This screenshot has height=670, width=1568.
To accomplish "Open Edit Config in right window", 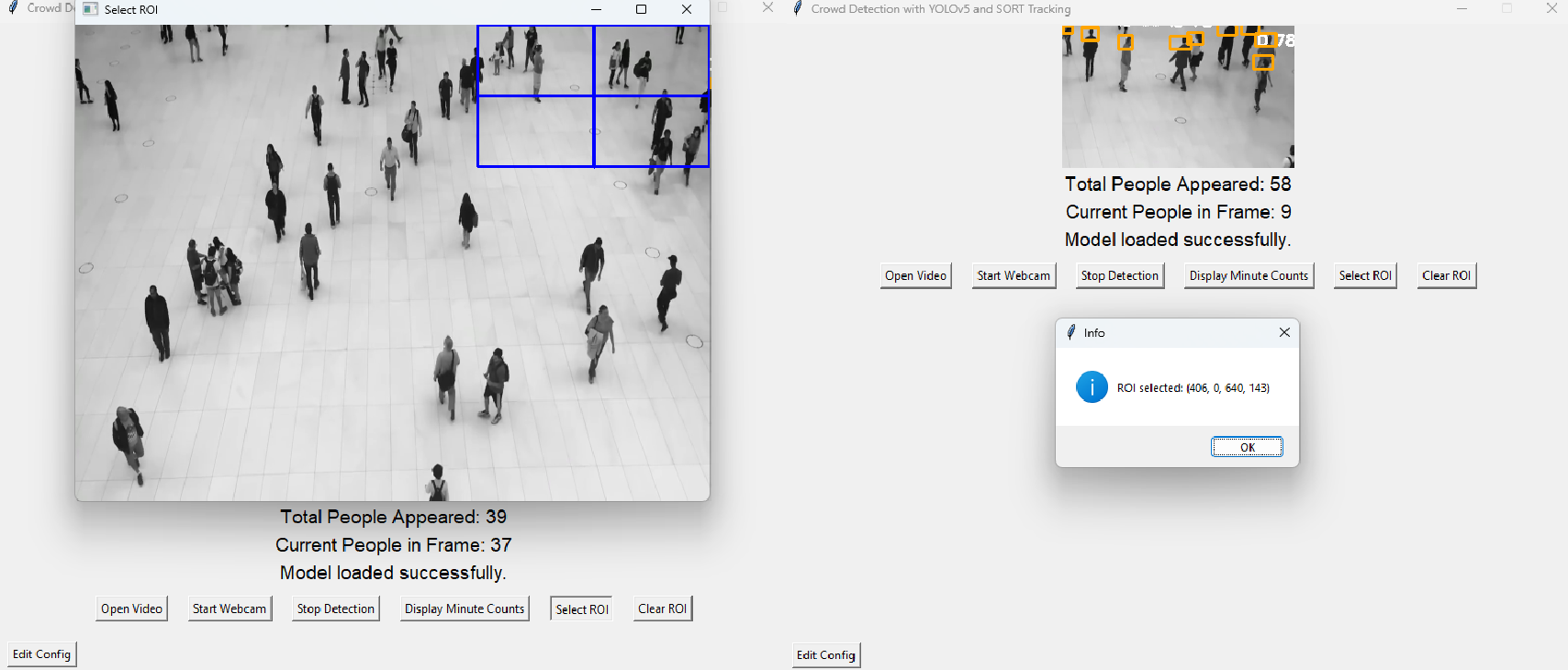I will pyautogui.click(x=825, y=655).
